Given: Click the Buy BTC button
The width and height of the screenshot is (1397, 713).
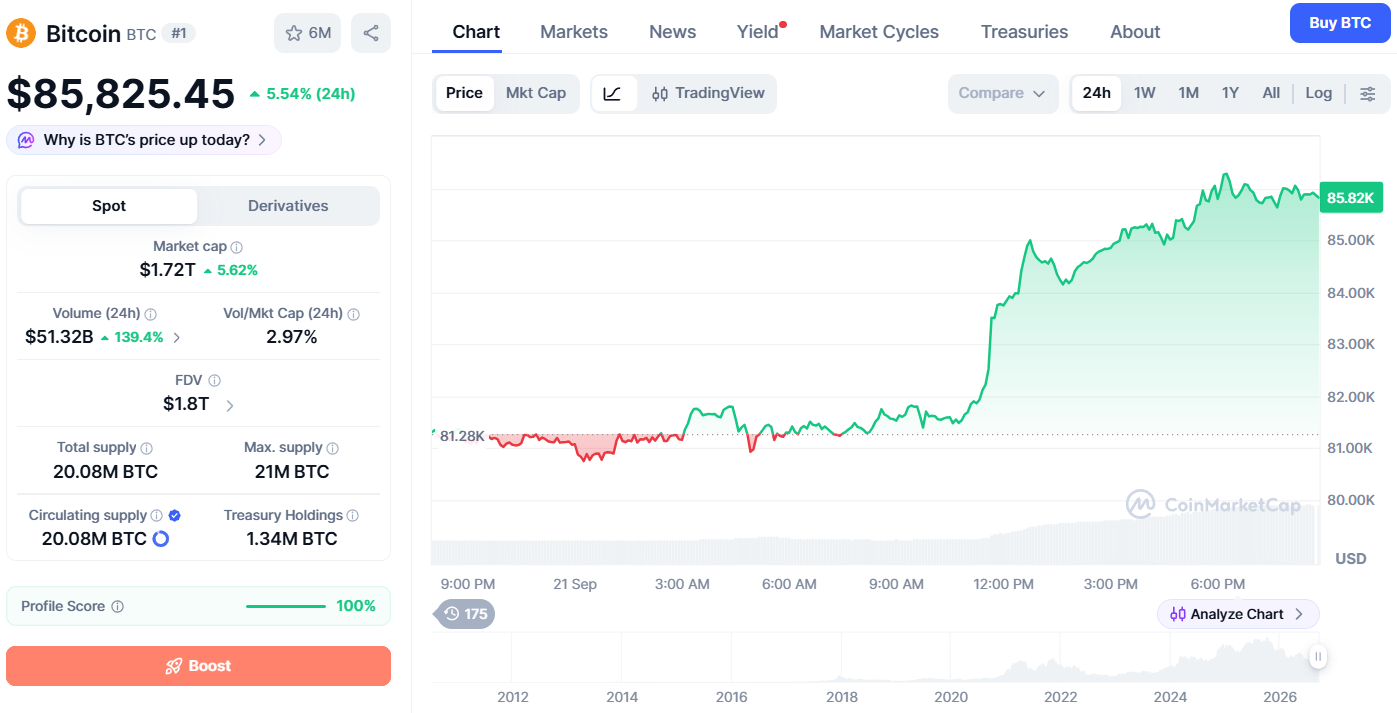Looking at the screenshot, I should point(1340,23).
